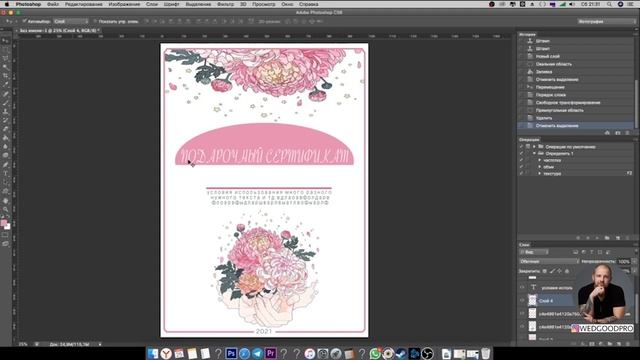
Task: Open the Фильтр menu
Action: [225, 4]
